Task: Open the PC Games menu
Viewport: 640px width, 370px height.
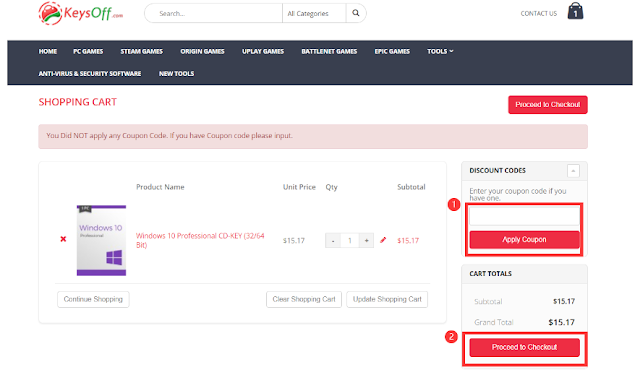Action: pos(88,51)
